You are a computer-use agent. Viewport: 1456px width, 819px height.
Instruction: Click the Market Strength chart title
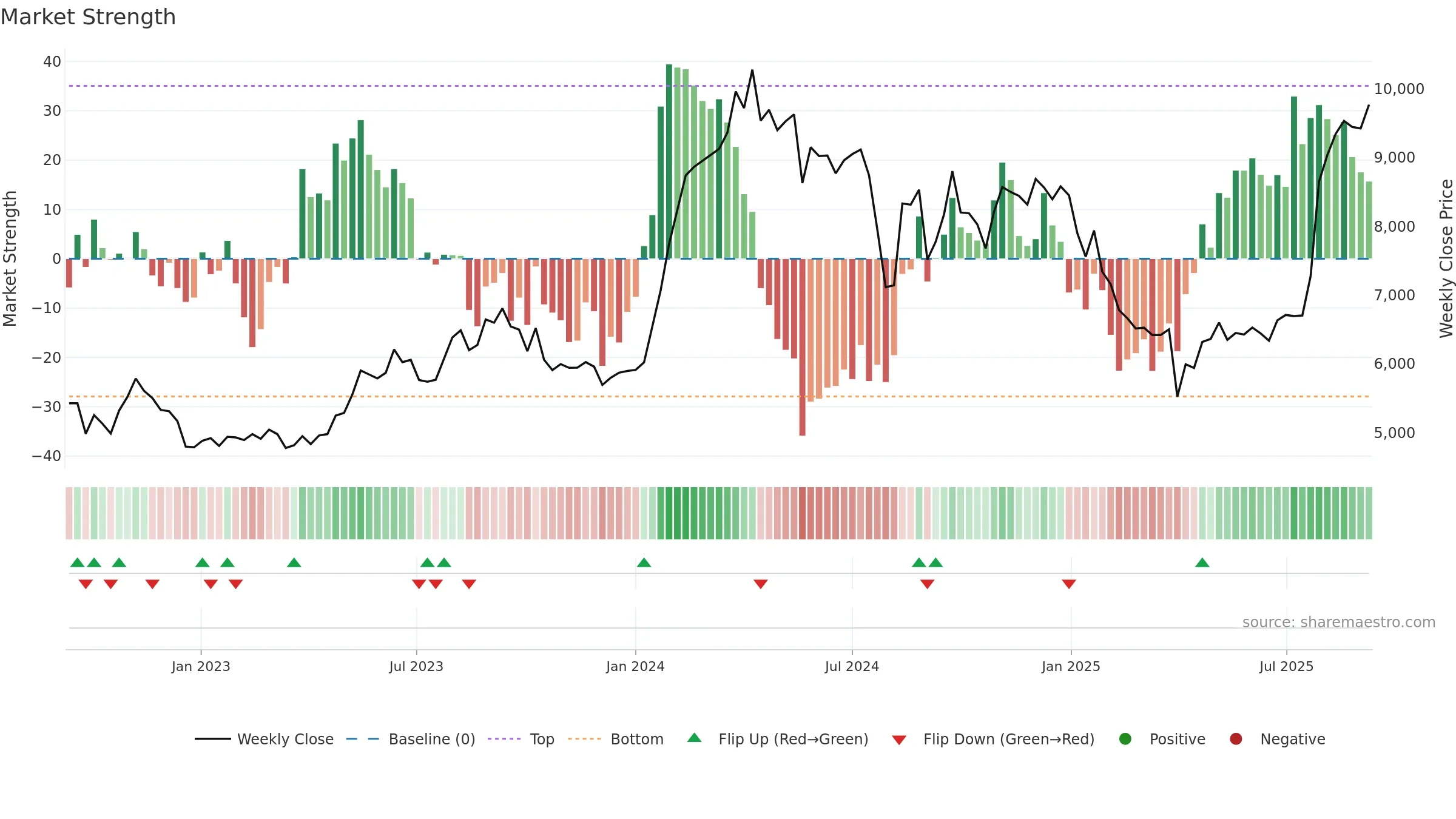coord(88,17)
